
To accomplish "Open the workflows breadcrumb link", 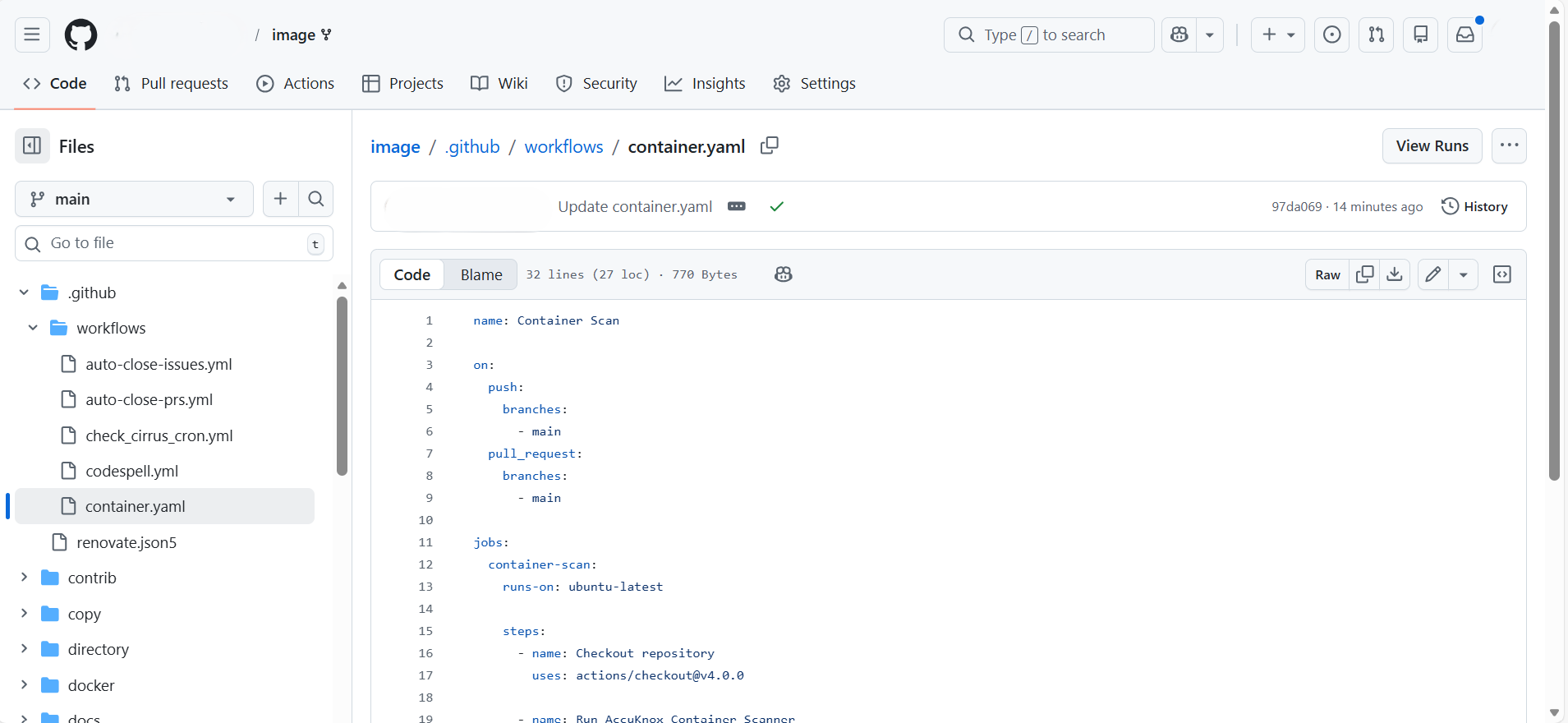I will coord(563,146).
